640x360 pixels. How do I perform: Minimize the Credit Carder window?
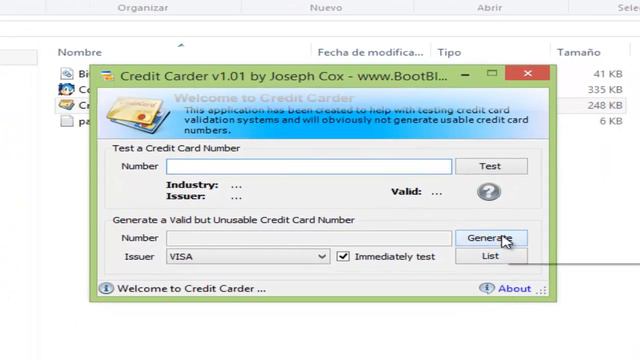[x=465, y=75]
